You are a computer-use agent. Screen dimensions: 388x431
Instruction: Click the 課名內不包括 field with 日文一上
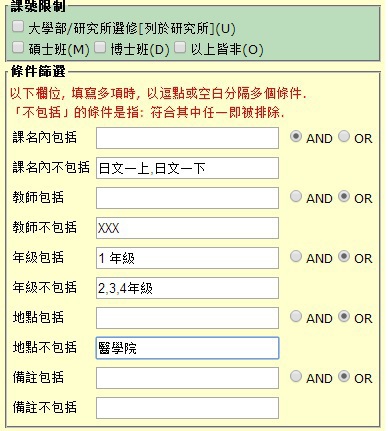187,168
